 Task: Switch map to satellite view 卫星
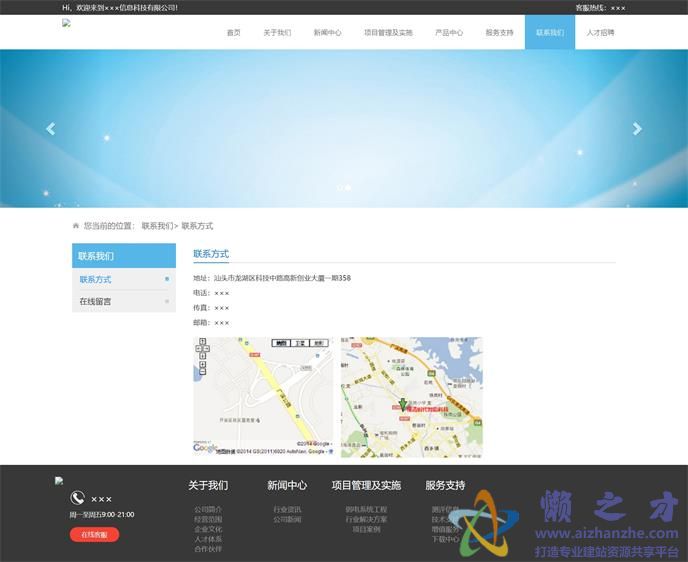pos(300,343)
